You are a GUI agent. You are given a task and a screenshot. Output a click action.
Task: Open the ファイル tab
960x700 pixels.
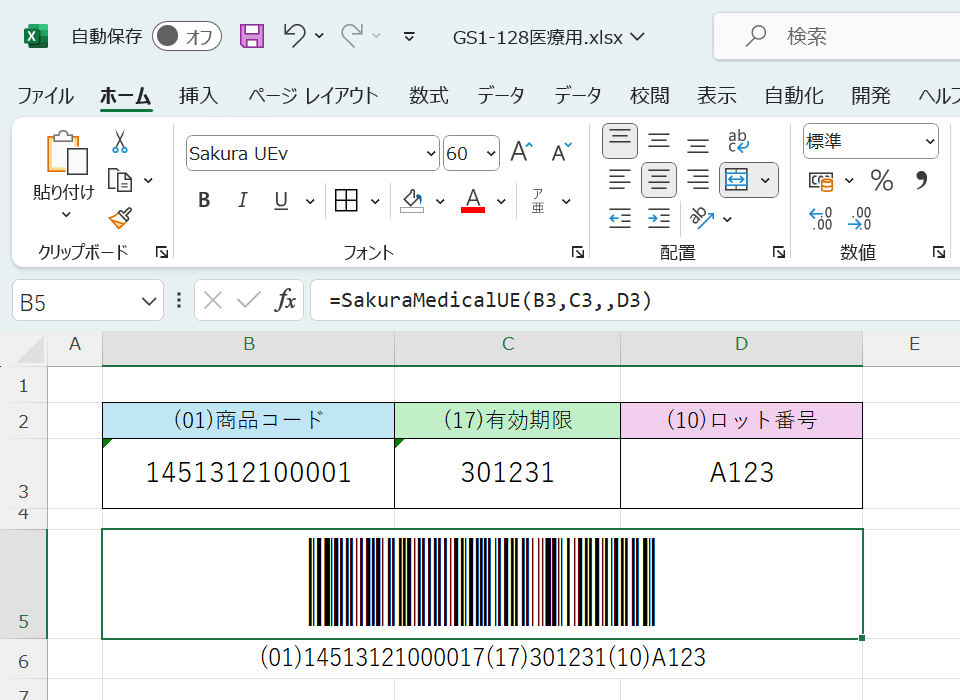click(45, 96)
